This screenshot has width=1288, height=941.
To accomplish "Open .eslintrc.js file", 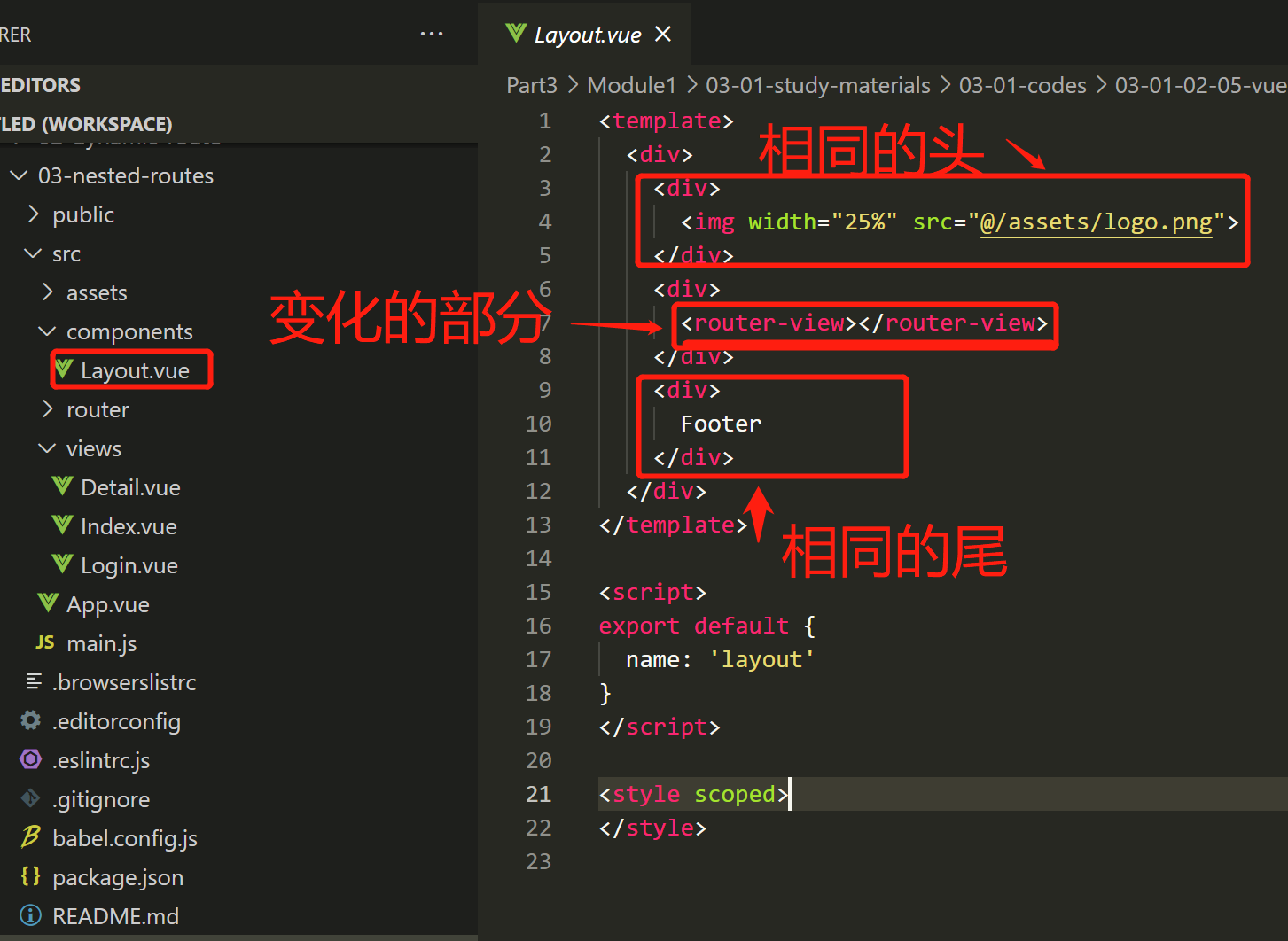I will 101,760.
